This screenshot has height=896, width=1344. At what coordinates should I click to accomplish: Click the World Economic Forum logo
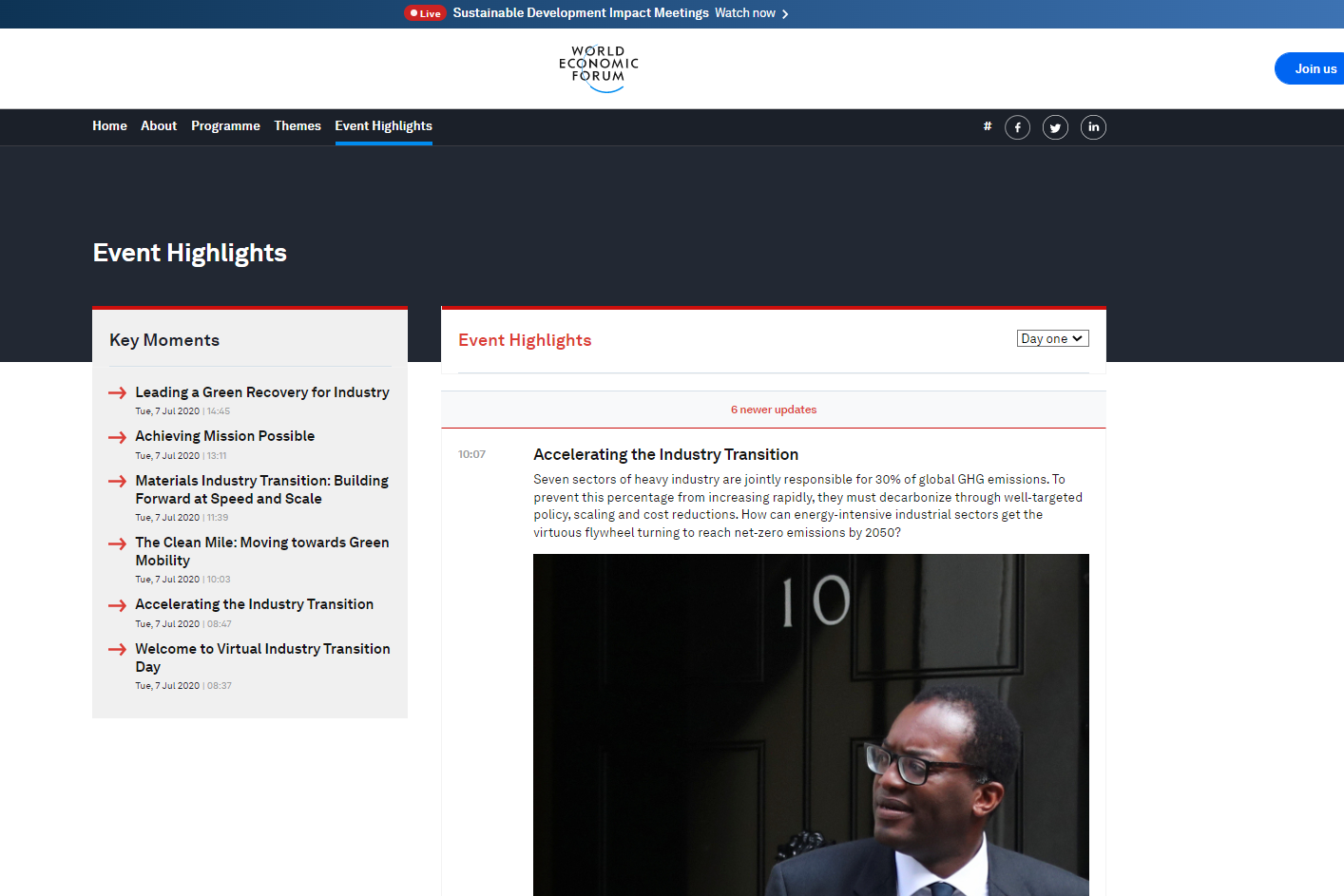pyautogui.click(x=599, y=68)
